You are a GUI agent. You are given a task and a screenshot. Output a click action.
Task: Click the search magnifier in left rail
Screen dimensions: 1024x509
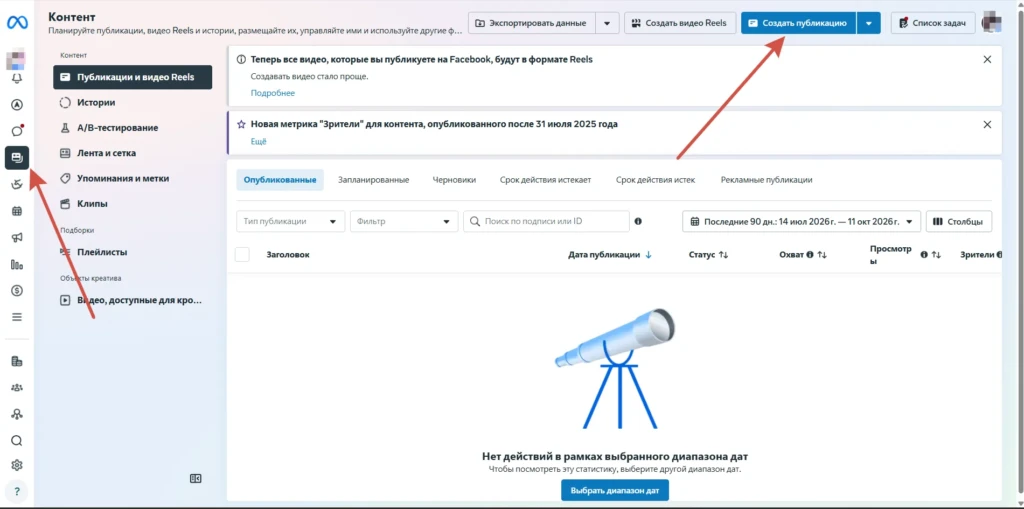(x=17, y=440)
